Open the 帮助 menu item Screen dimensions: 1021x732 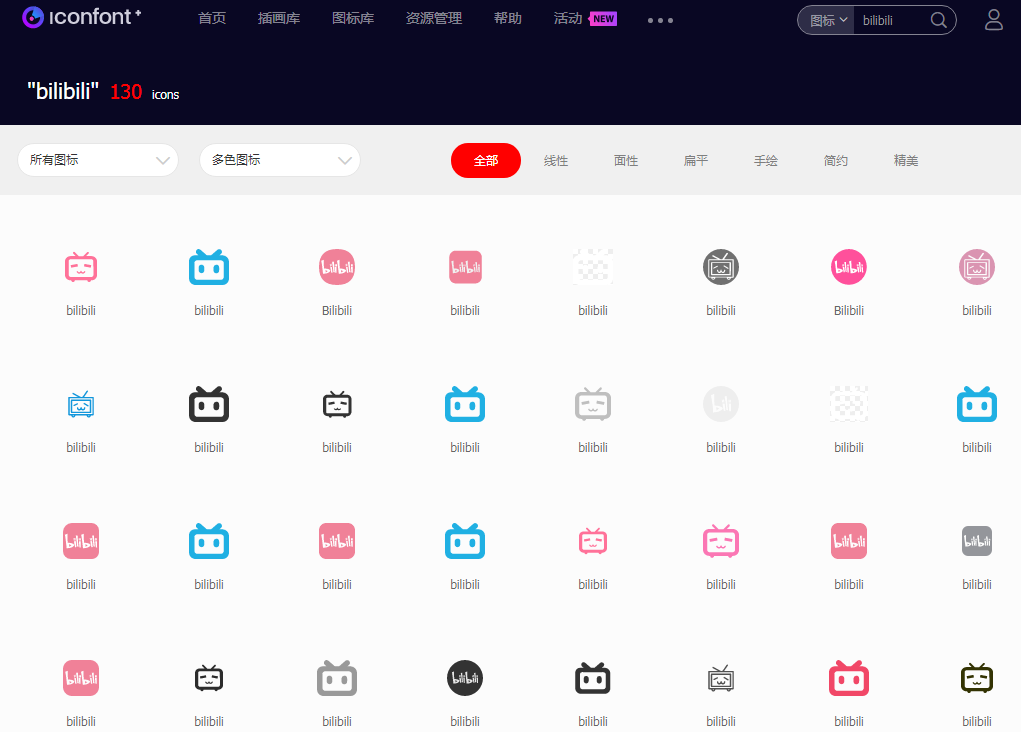point(508,18)
